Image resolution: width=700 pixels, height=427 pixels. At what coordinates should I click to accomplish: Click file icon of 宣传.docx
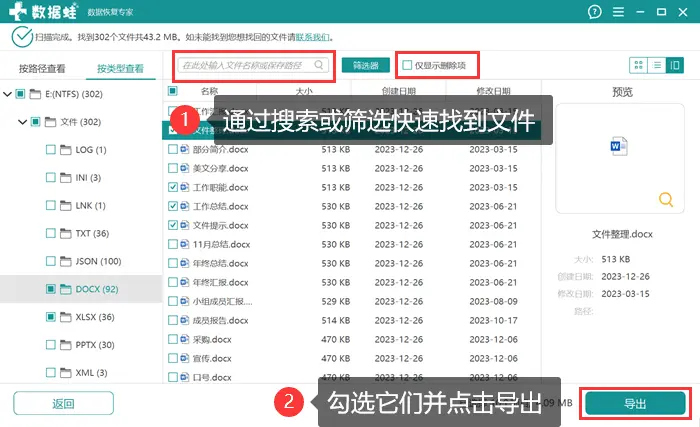185,358
